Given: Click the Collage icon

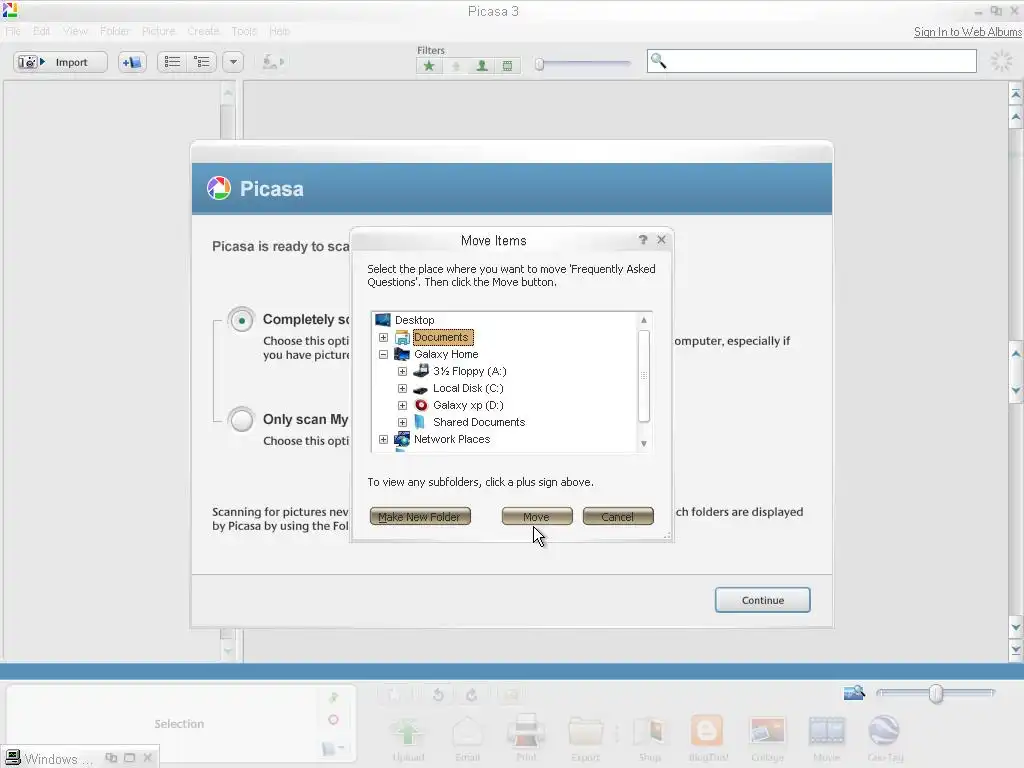Looking at the screenshot, I should point(767,731).
